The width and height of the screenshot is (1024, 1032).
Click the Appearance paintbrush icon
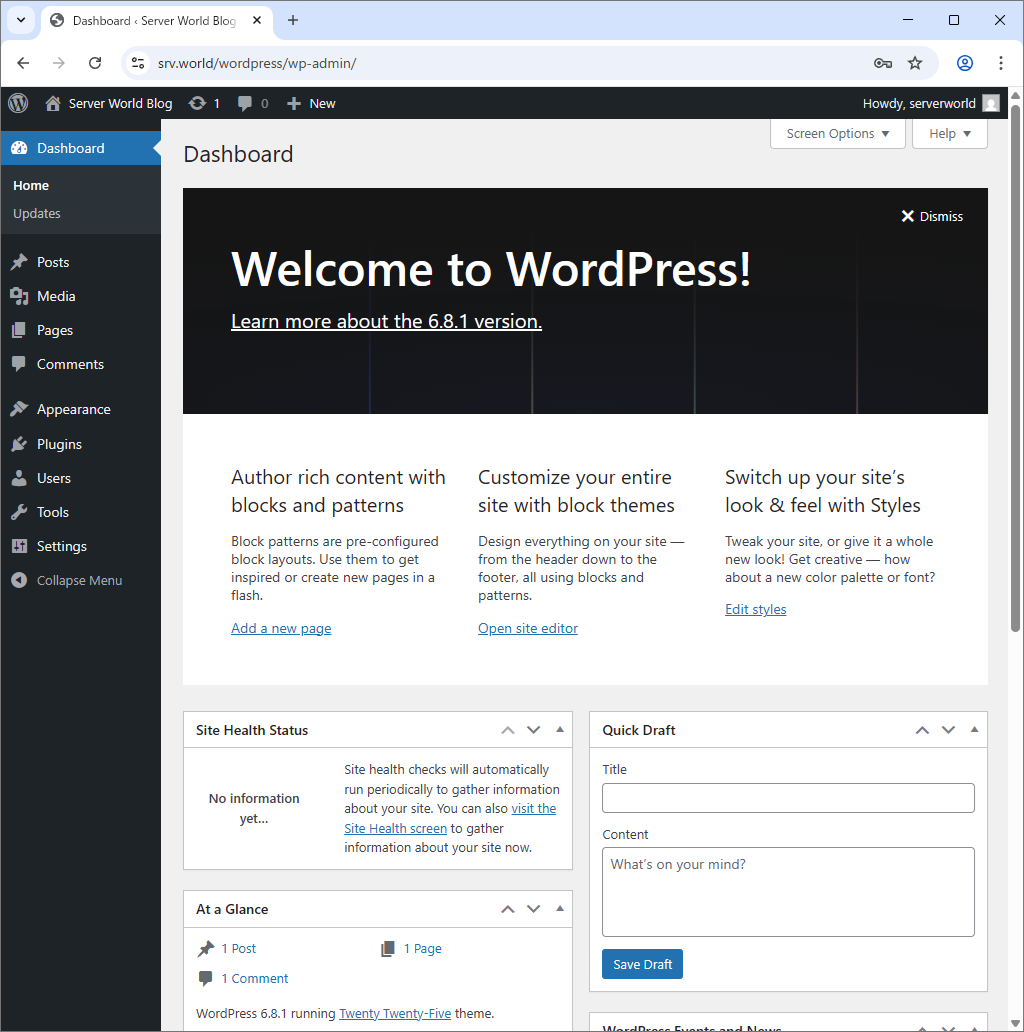19,409
